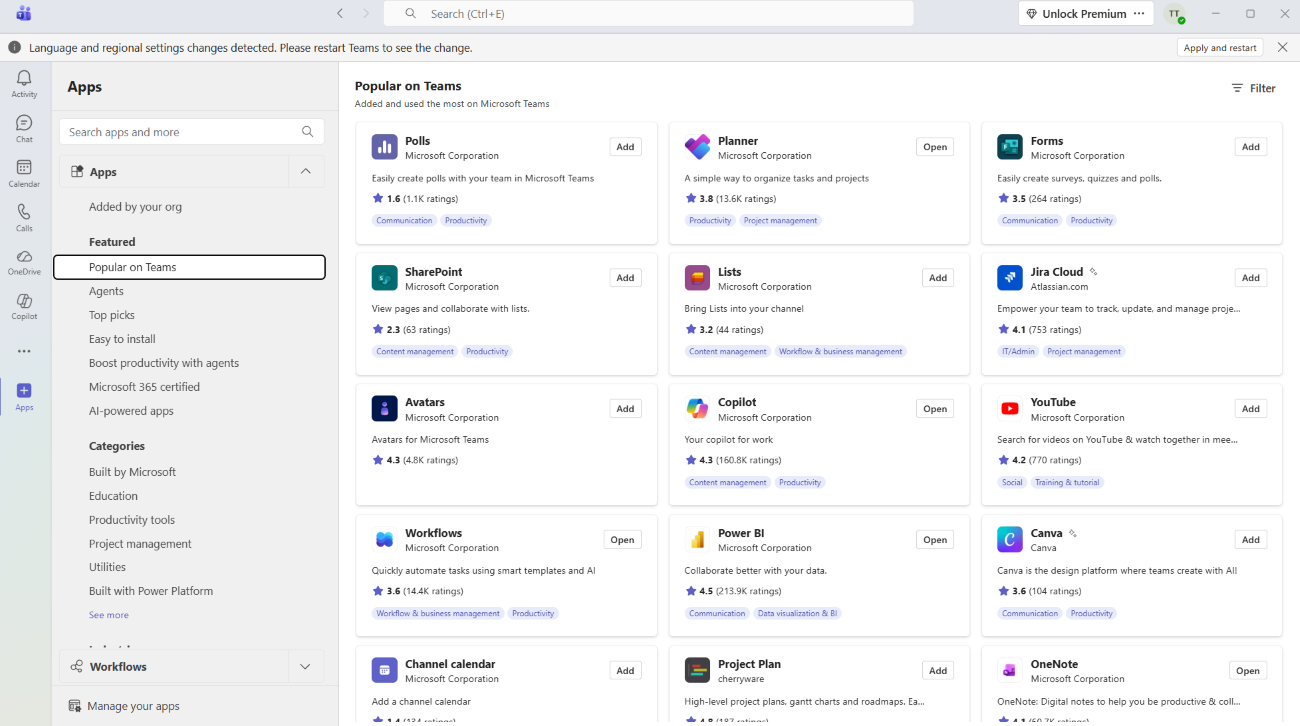The width and height of the screenshot is (1300, 726).
Task: Click the Workflows app card icon
Action: [x=384, y=539]
